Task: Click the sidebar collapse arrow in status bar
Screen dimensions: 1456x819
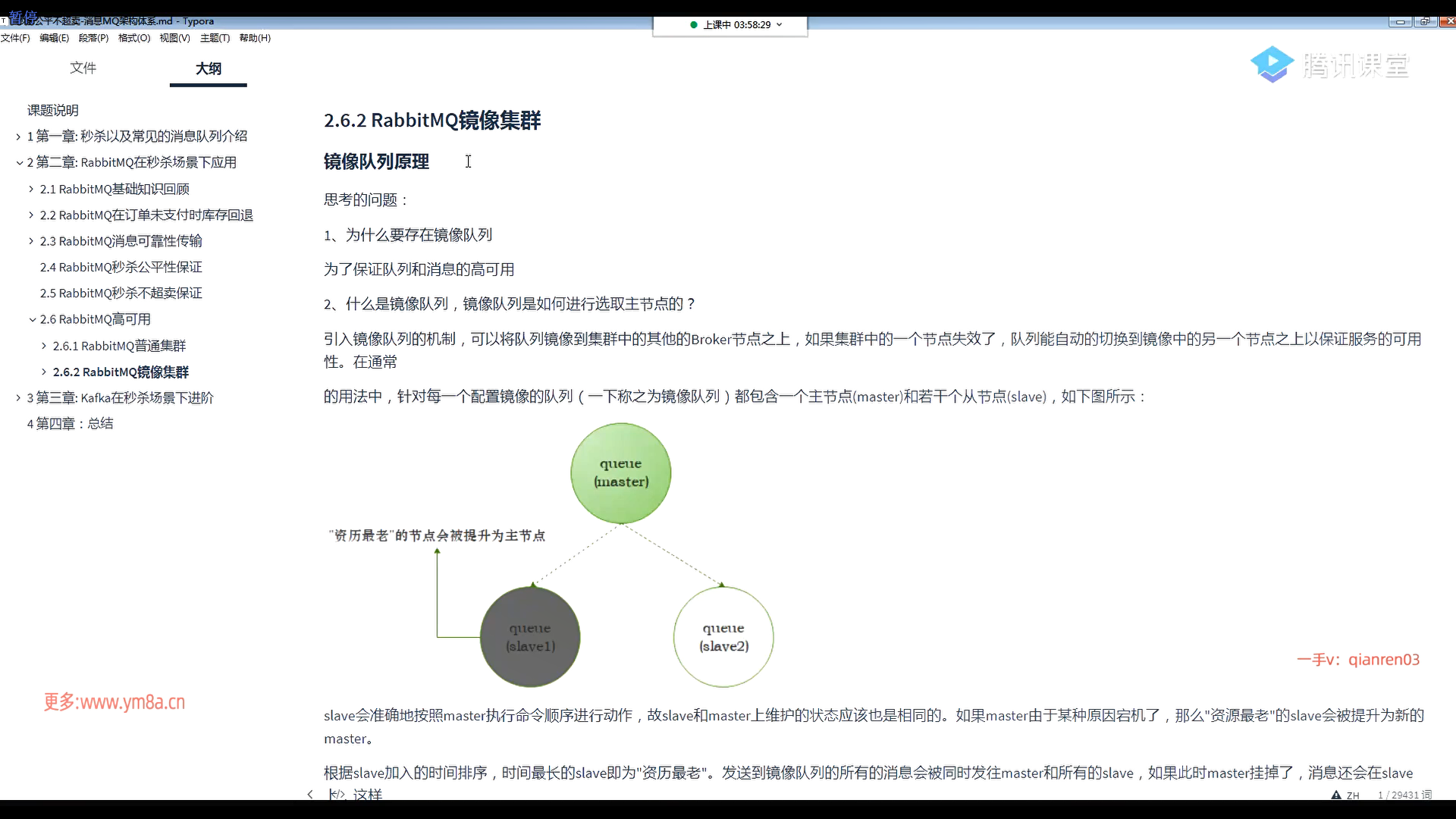Action: [309, 794]
